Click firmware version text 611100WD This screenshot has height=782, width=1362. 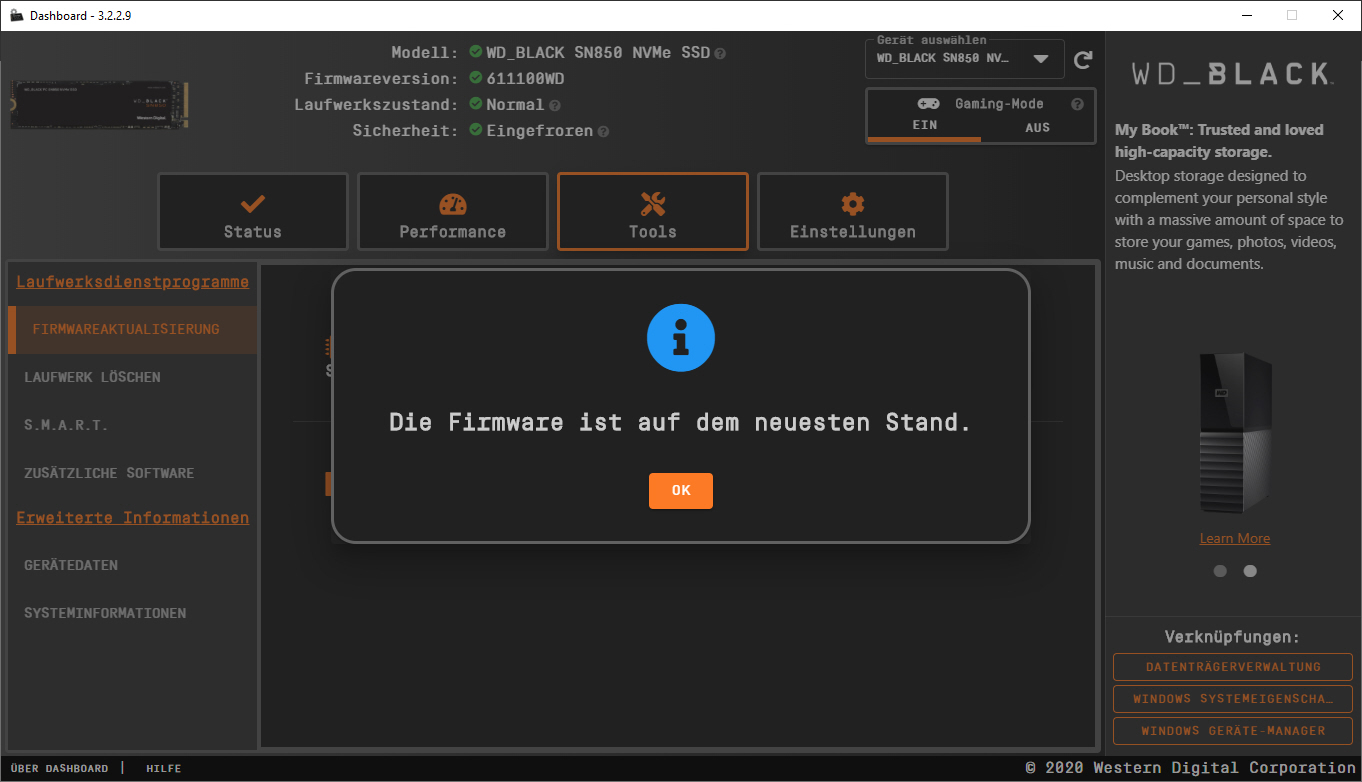coord(525,79)
